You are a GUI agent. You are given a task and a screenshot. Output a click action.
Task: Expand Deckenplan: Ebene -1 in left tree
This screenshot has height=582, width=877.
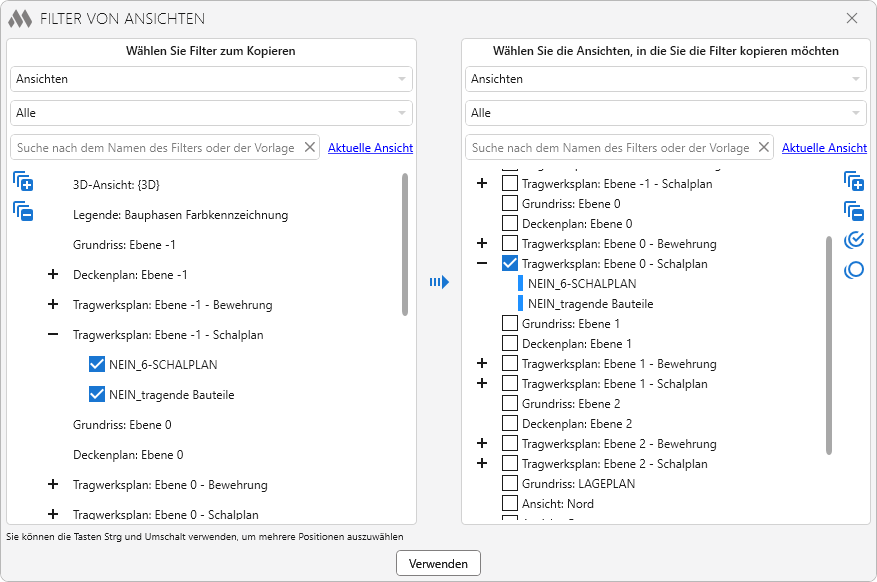(x=53, y=275)
